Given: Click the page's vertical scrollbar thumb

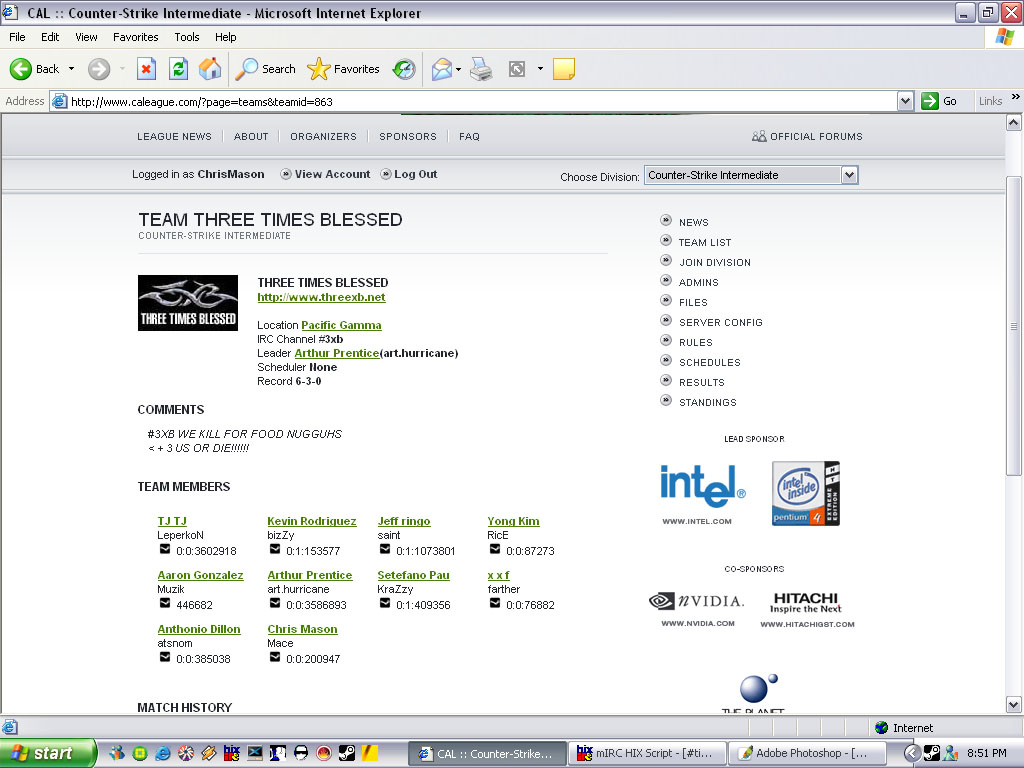Looking at the screenshot, I should [x=1014, y=325].
